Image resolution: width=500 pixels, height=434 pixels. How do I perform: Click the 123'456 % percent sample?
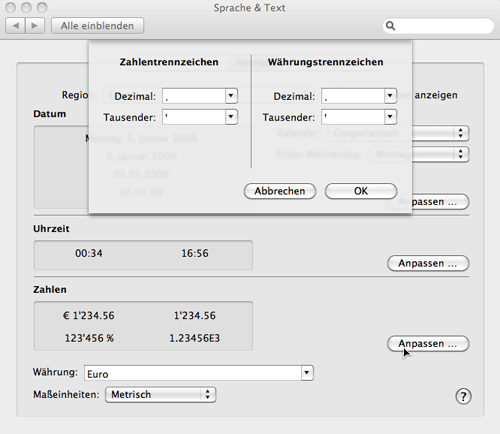pyautogui.click(x=89, y=338)
